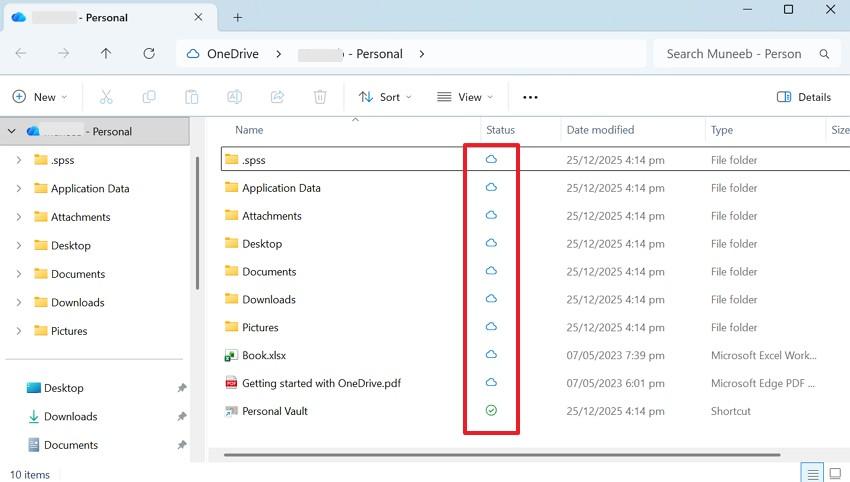
Task: Click the Cut scissors icon in toolbar
Action: click(106, 97)
